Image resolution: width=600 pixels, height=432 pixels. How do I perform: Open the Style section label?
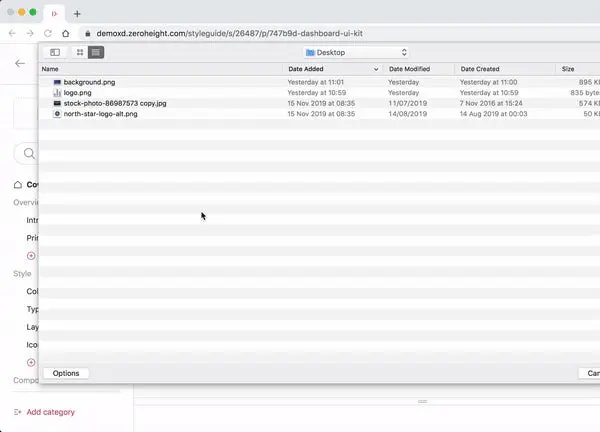coord(22,274)
